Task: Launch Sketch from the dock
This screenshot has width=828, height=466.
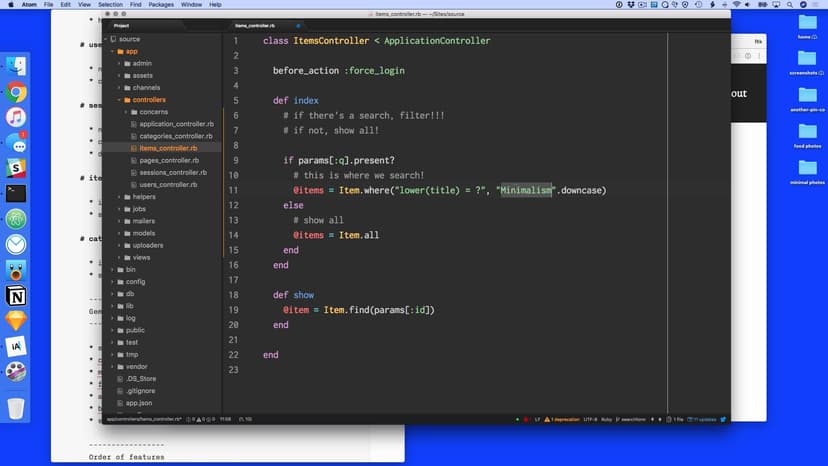Action: (x=16, y=321)
